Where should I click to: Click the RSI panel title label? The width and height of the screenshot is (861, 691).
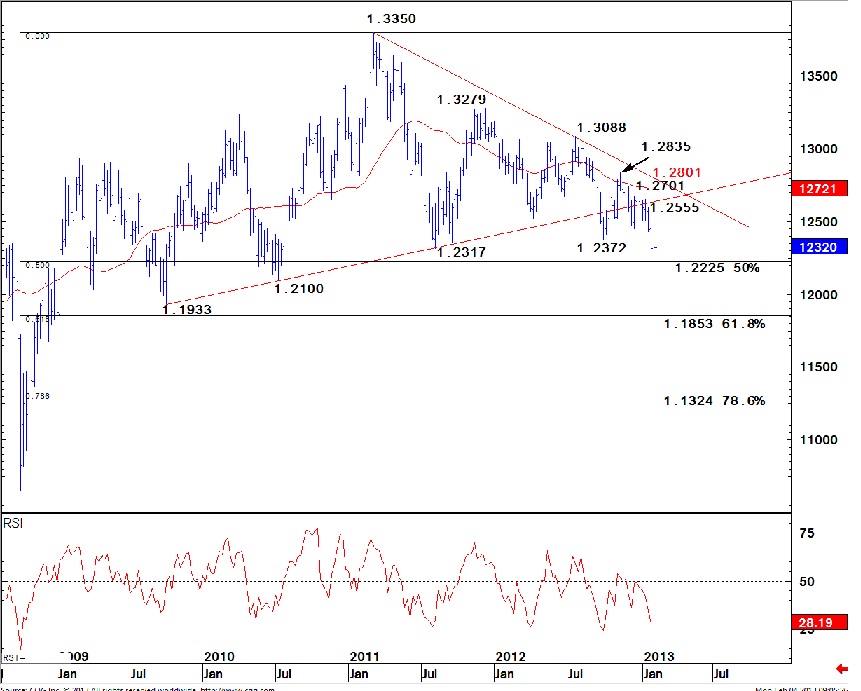point(15,523)
